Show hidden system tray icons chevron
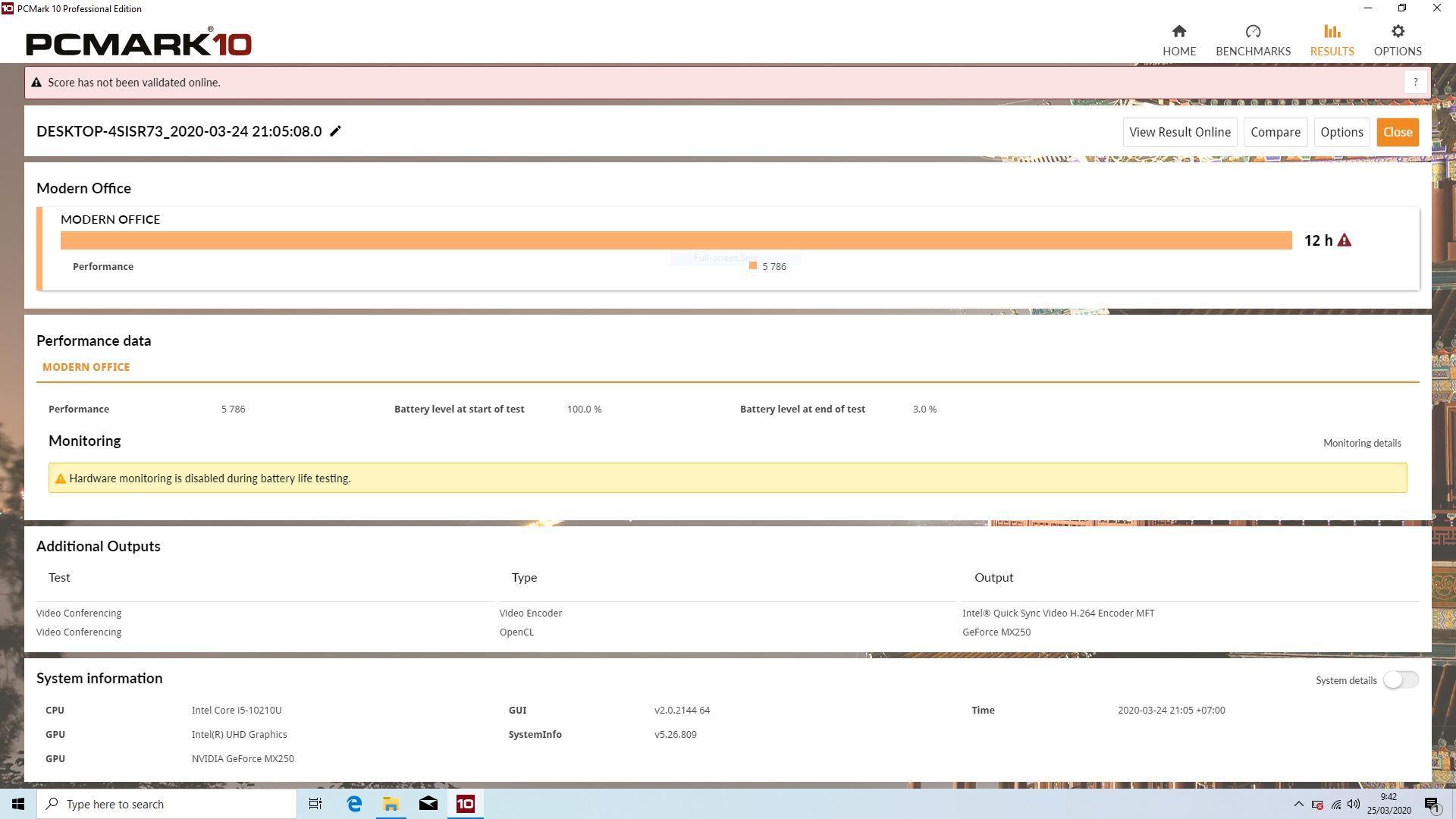This screenshot has width=1456, height=819. [1298, 804]
